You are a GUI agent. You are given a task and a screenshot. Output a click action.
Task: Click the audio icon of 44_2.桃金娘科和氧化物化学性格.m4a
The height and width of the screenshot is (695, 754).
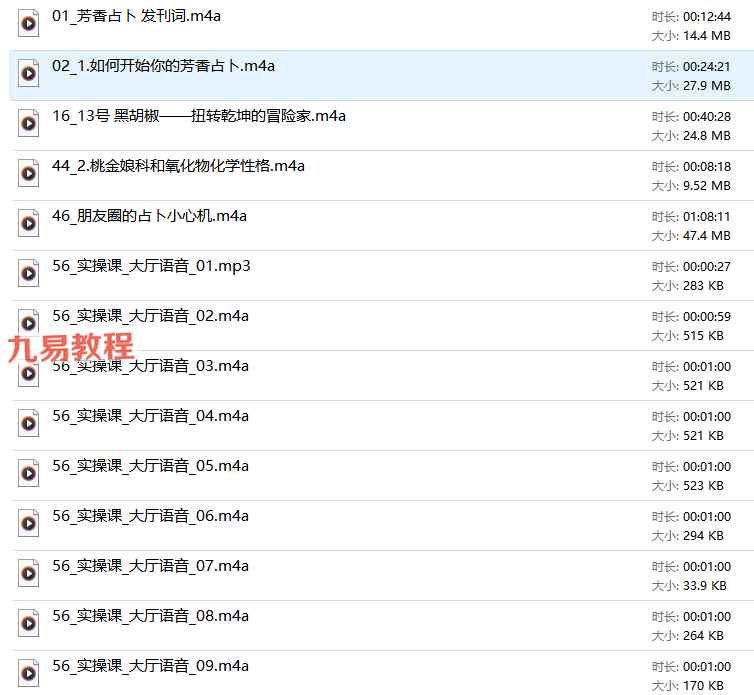(28, 174)
